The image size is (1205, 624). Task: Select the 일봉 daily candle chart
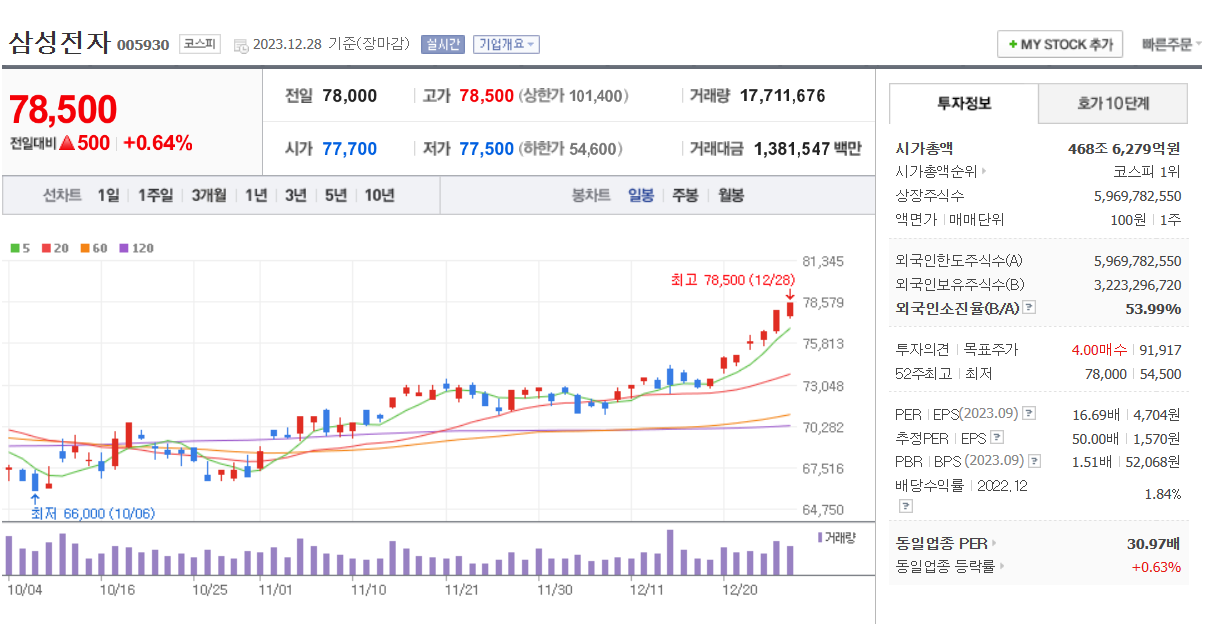coord(641,195)
